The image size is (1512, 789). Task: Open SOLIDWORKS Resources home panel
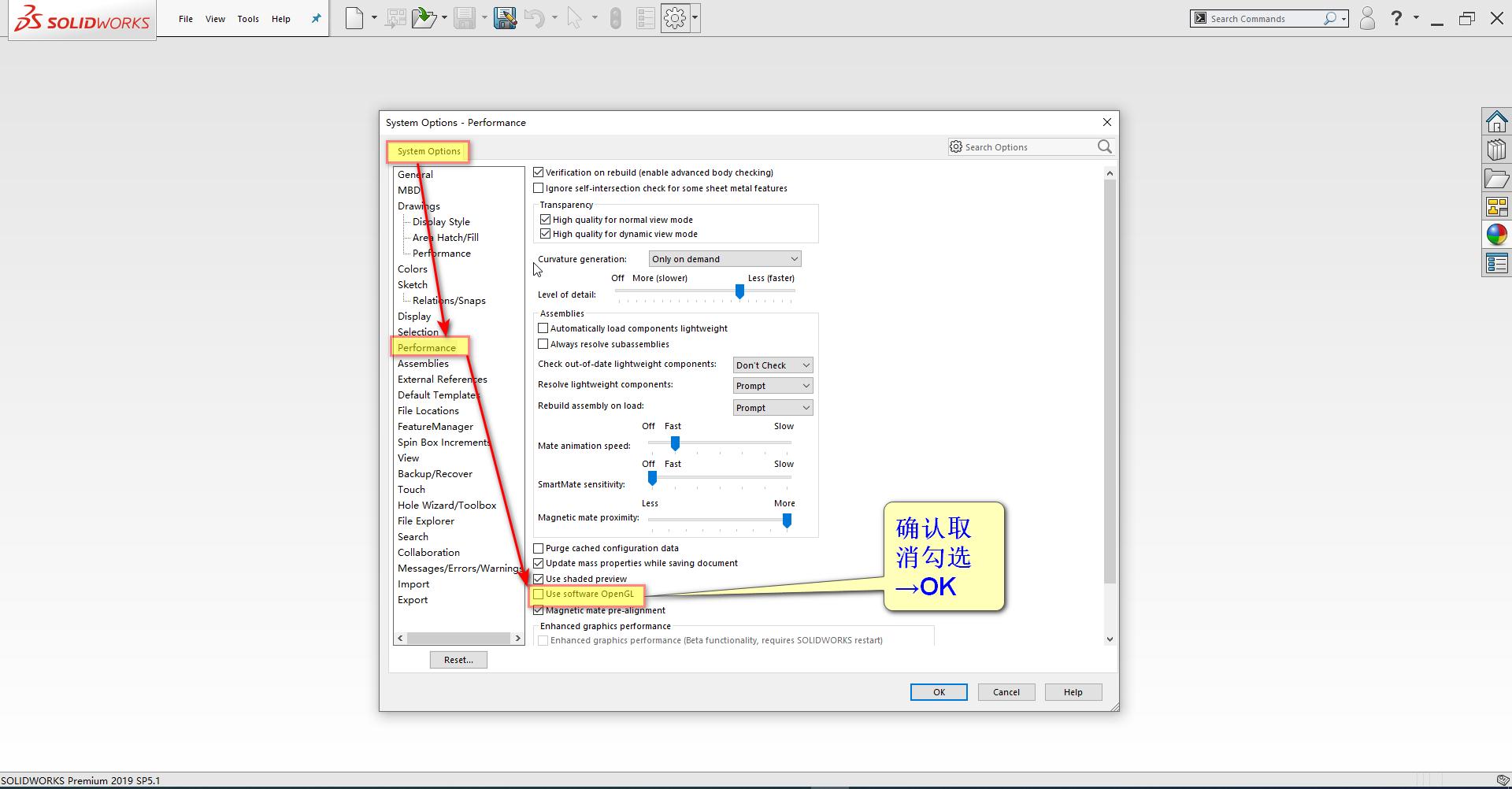pyautogui.click(x=1497, y=121)
